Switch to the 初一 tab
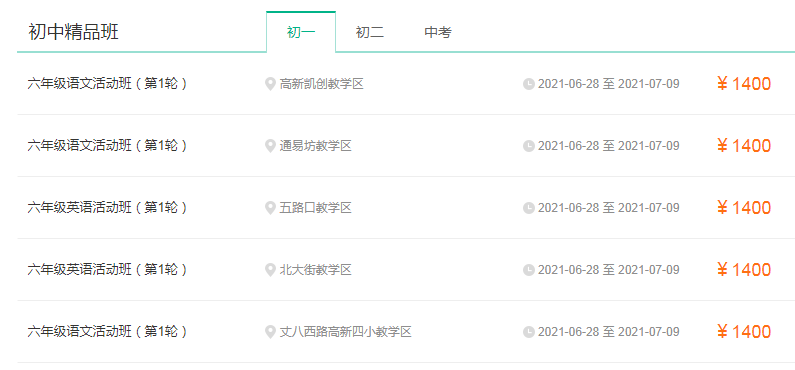 [301, 32]
